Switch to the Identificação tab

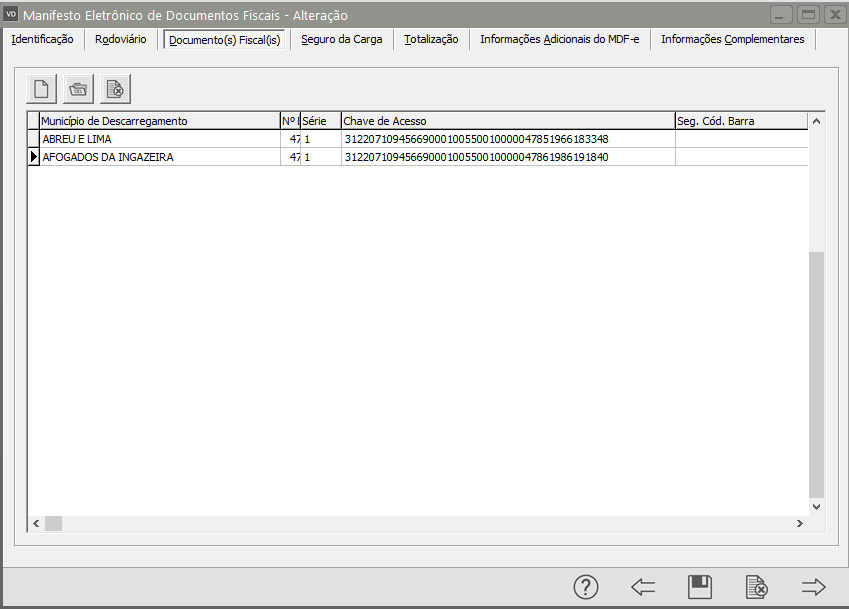coord(42,39)
